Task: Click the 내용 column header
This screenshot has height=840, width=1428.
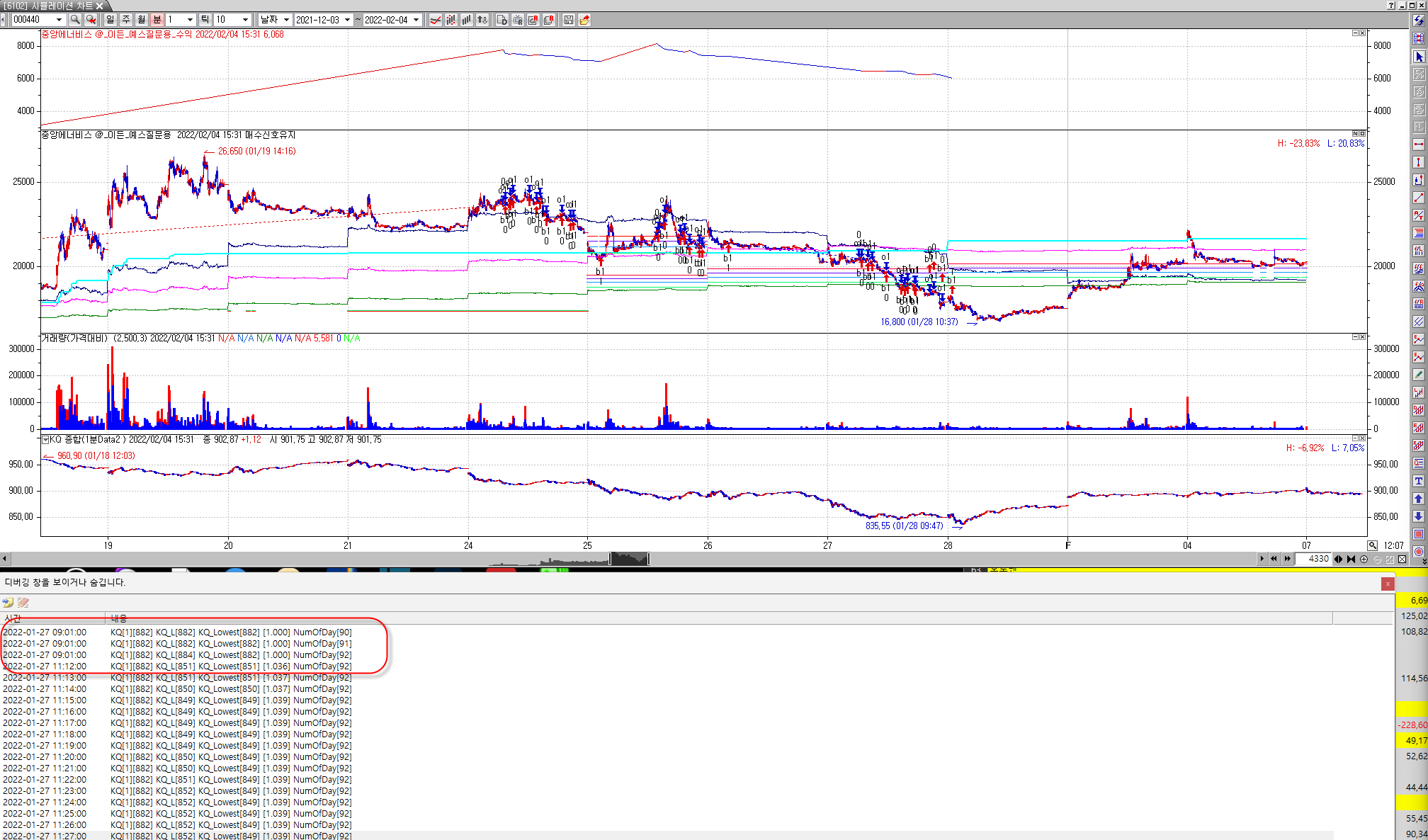Action: tap(119, 618)
